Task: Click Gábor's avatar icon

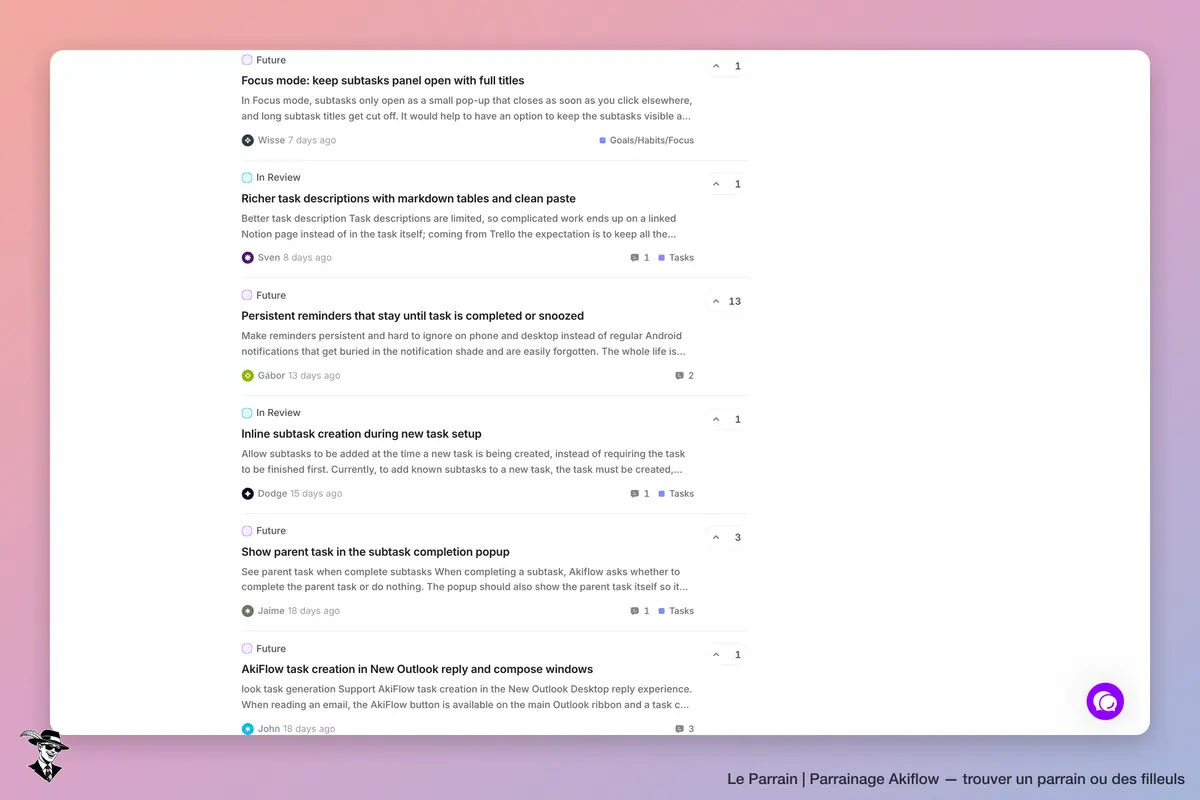Action: tap(248, 376)
